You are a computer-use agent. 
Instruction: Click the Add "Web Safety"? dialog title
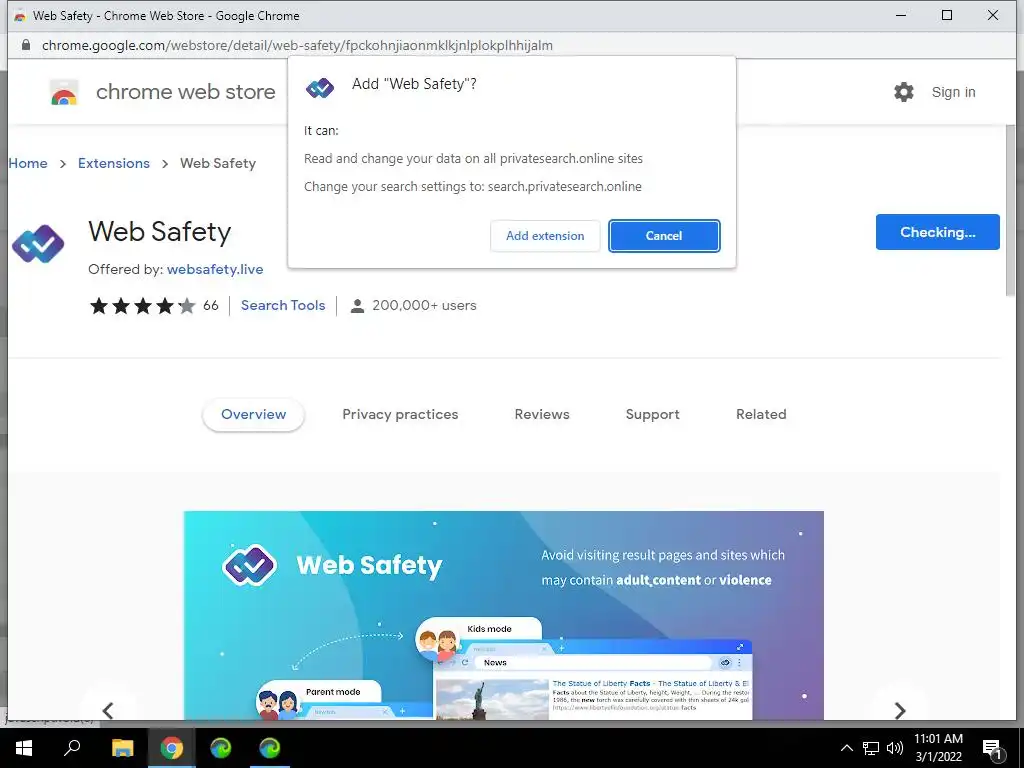414,84
